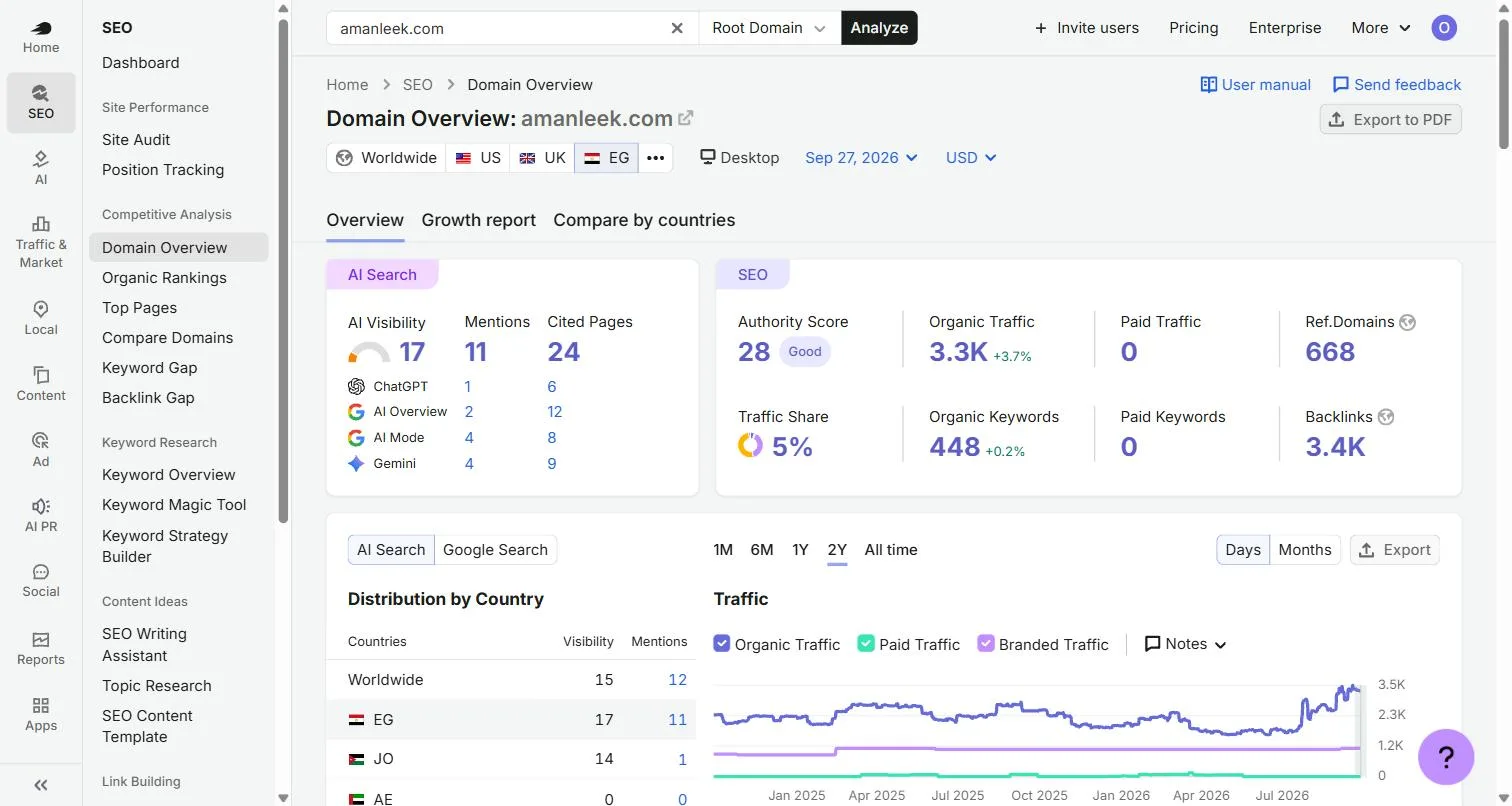Click the Google icon beside AI Mode

[x=356, y=437]
